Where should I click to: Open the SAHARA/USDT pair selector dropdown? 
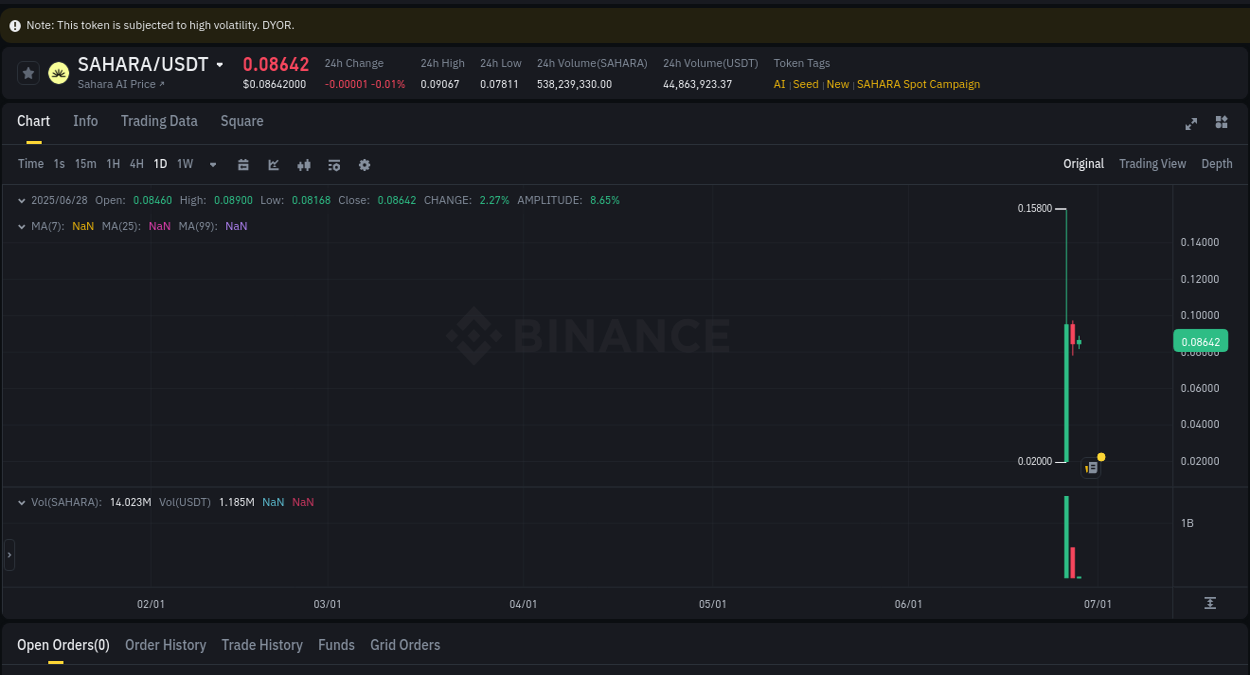(x=220, y=64)
